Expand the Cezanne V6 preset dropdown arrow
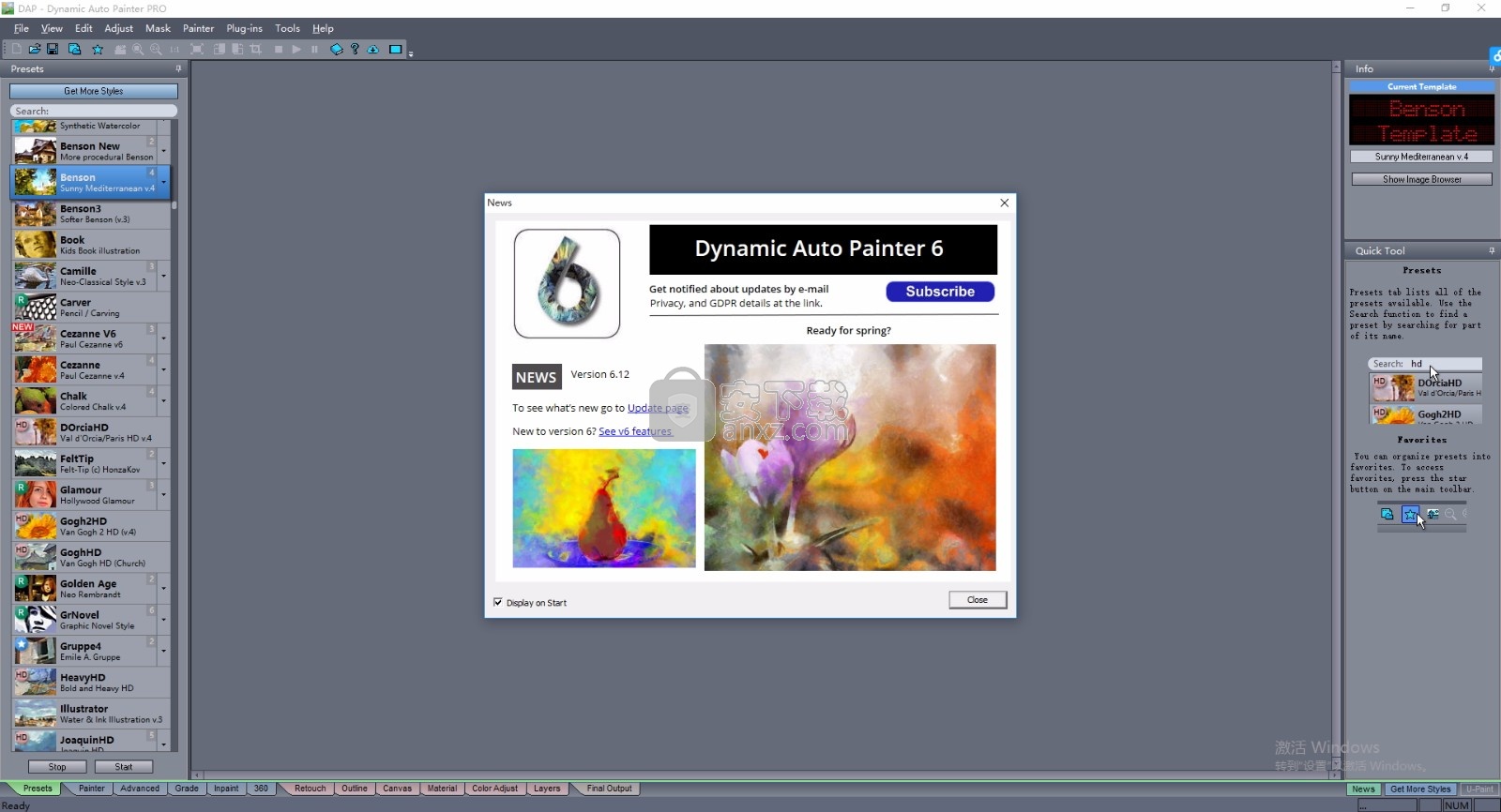 click(164, 338)
